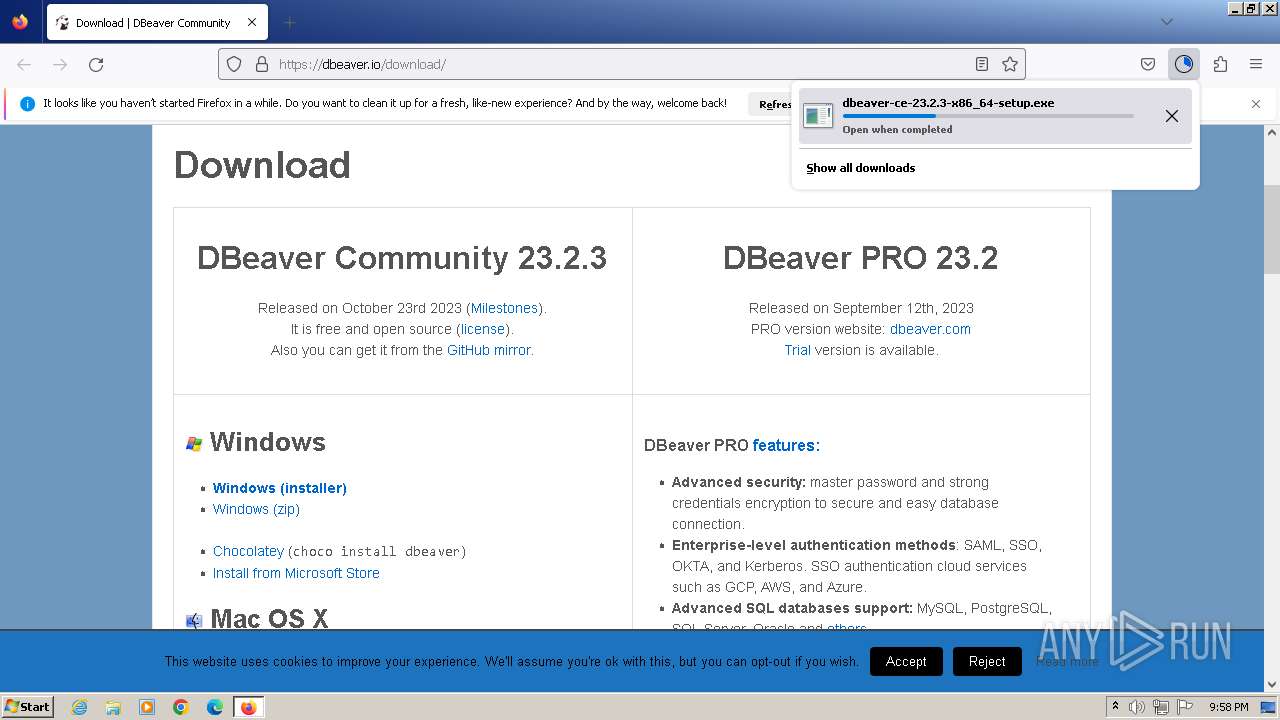Show hidden system tray icons arrow
The height and width of the screenshot is (720, 1280).
1115,706
